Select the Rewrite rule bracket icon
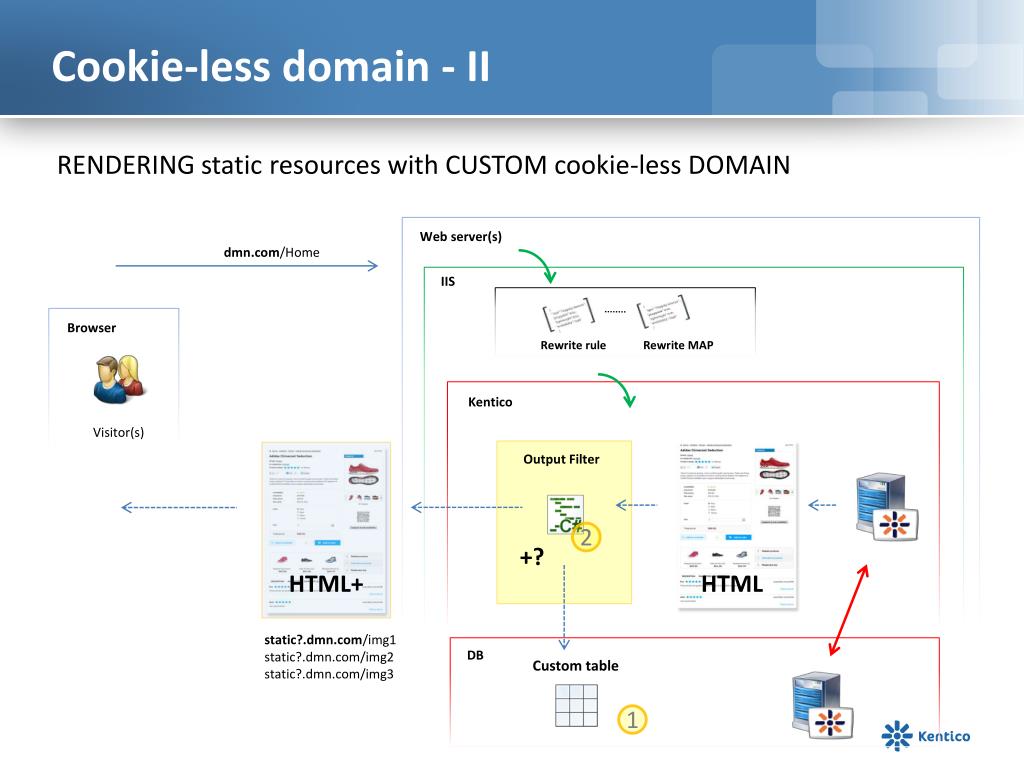Viewport: 1024px width, 768px height. 569,314
